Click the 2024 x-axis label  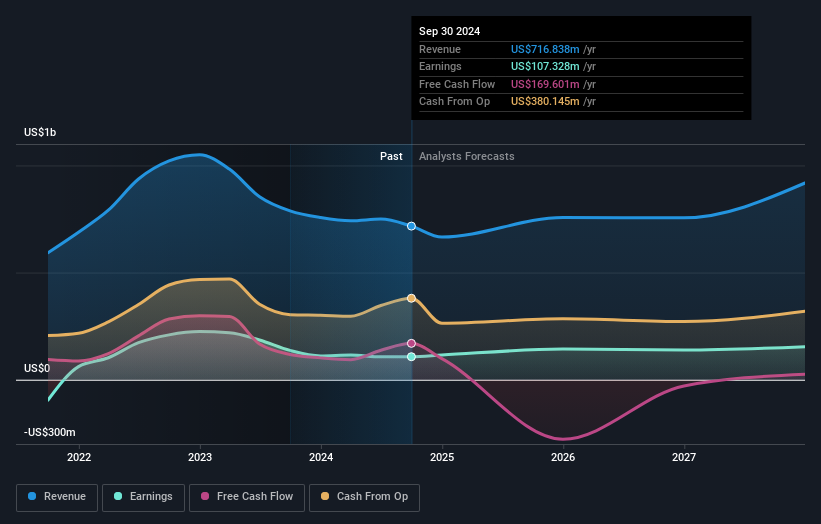coord(321,457)
